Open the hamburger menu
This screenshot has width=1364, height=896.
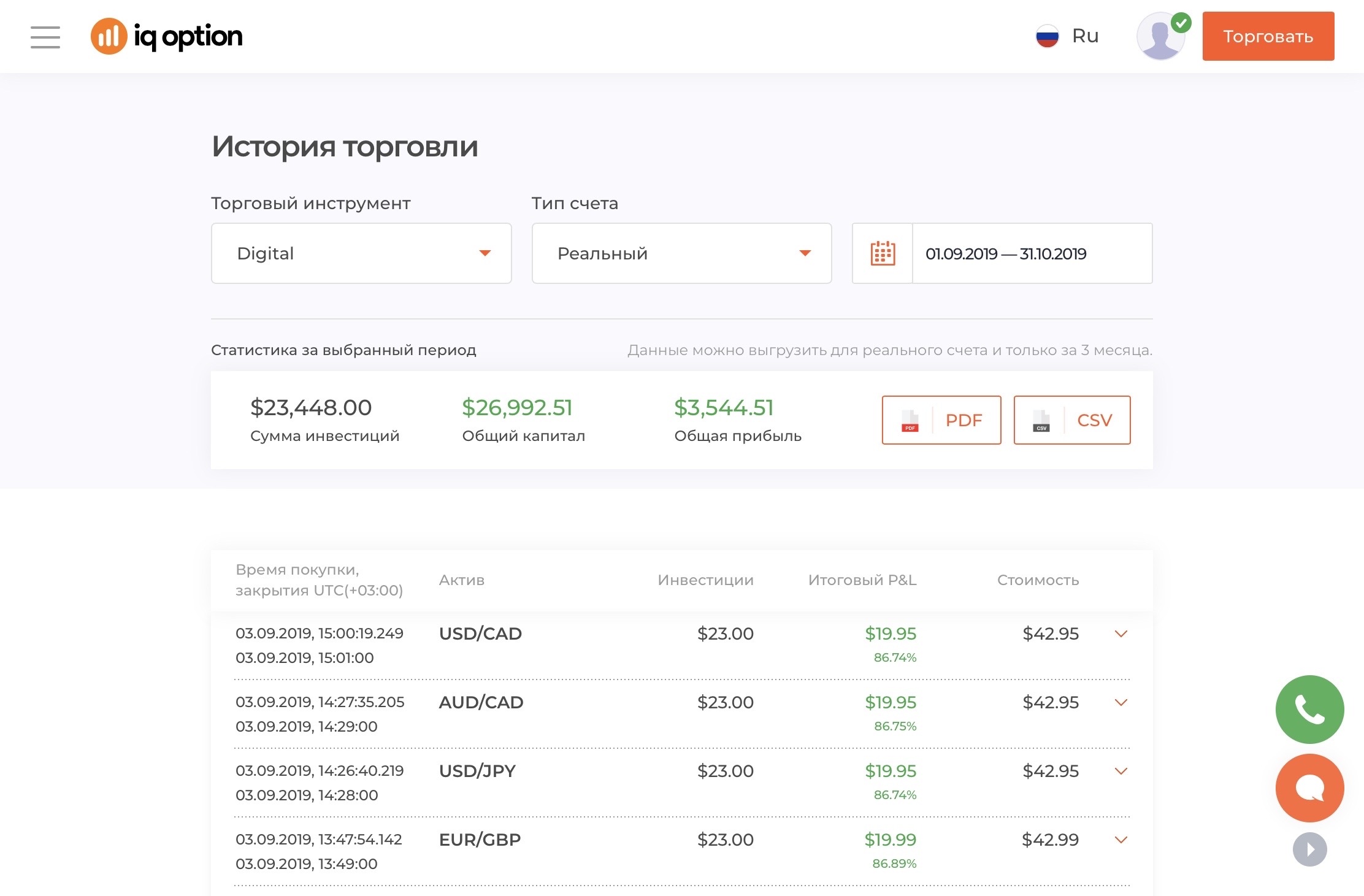45,37
